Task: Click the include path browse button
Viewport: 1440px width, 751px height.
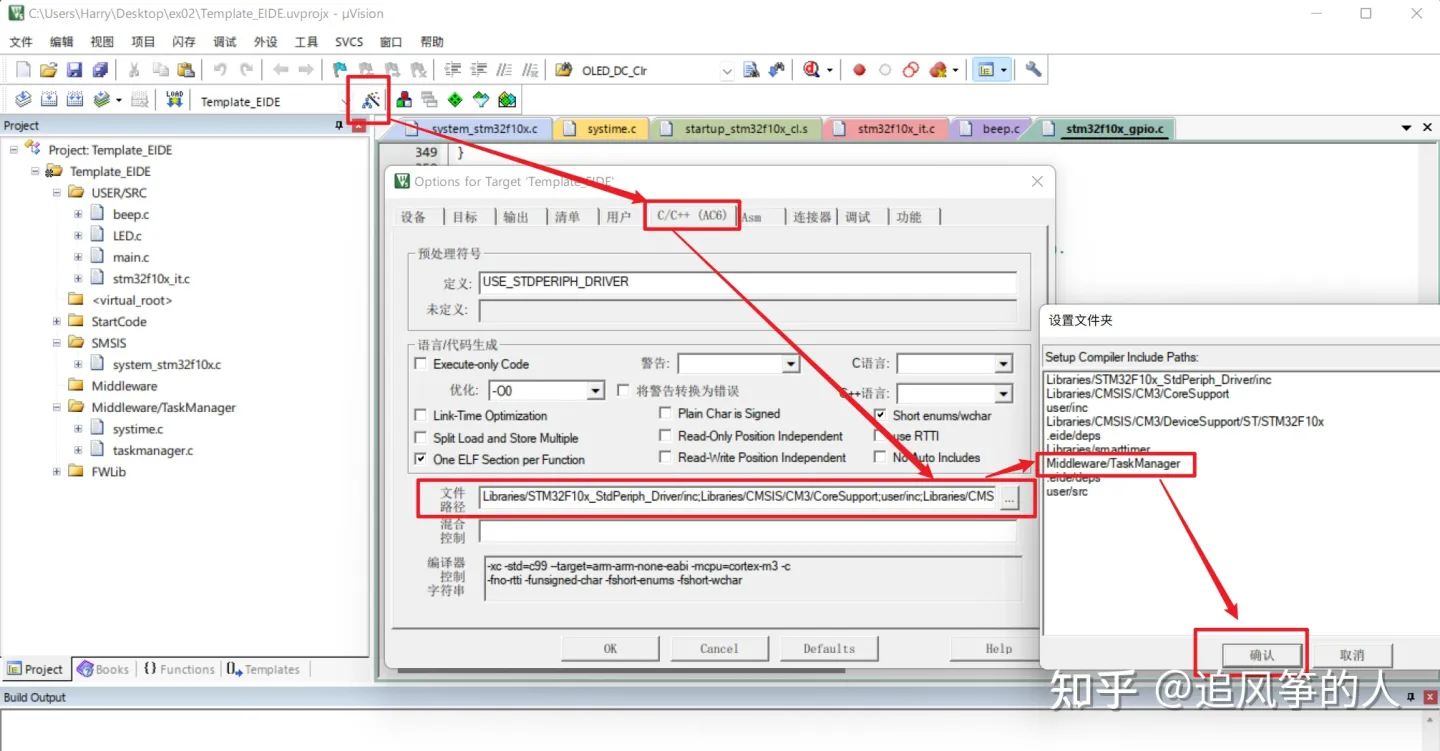Action: click(x=1010, y=497)
